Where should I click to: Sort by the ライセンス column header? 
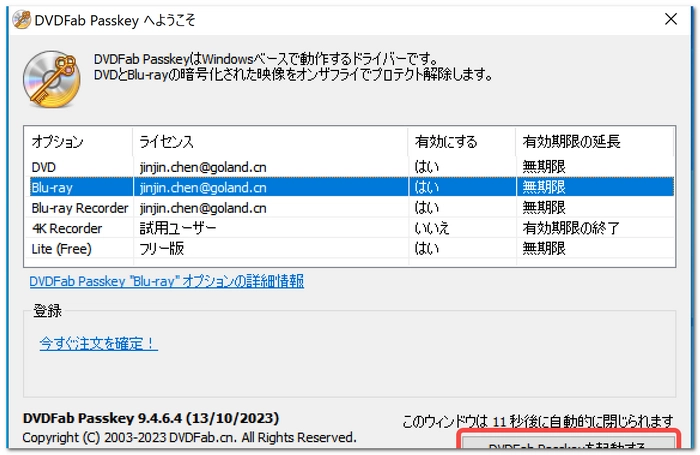(166, 142)
